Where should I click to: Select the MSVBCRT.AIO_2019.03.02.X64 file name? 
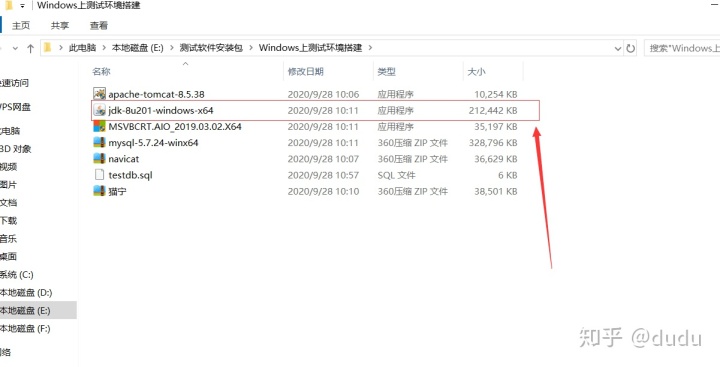[x=175, y=126]
